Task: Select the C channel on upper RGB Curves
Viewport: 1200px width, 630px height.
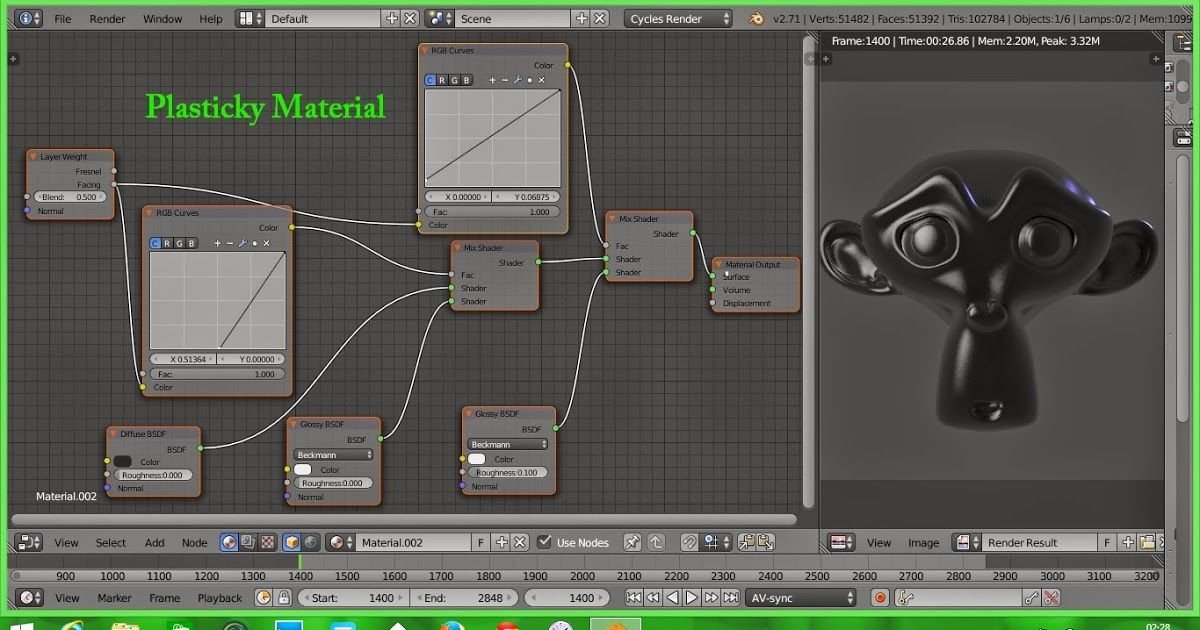Action: click(432, 80)
